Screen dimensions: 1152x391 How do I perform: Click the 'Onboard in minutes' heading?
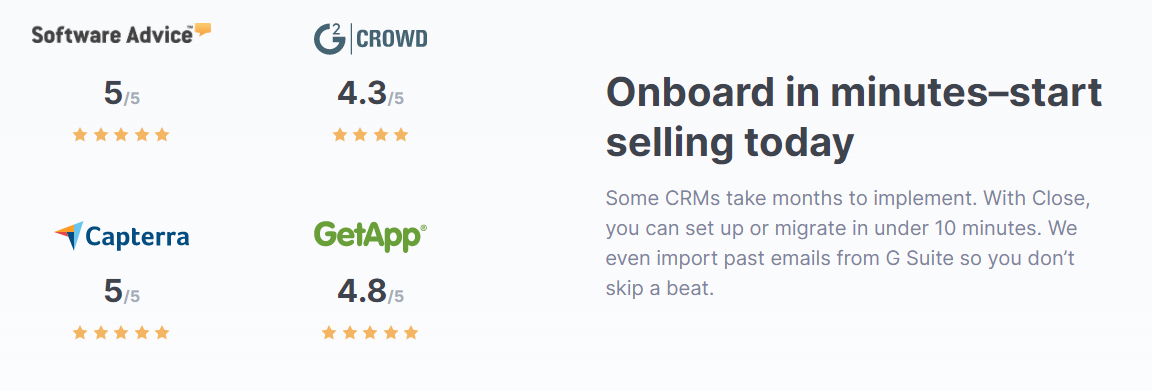(854, 118)
